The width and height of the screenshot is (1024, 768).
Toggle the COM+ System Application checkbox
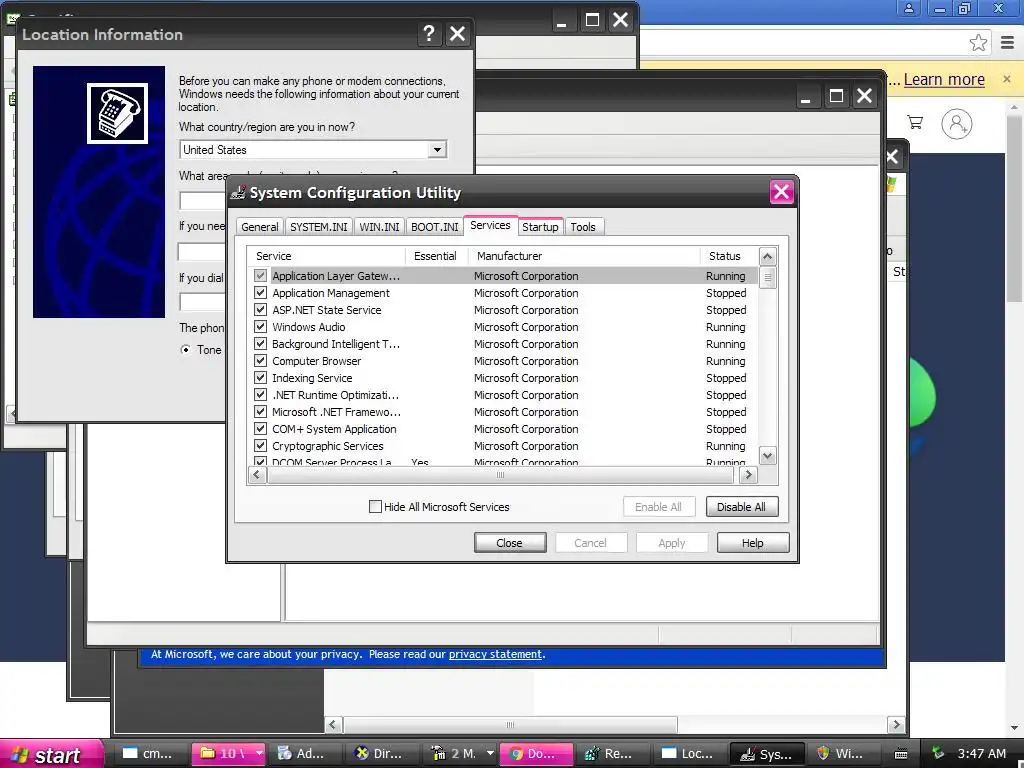260,428
